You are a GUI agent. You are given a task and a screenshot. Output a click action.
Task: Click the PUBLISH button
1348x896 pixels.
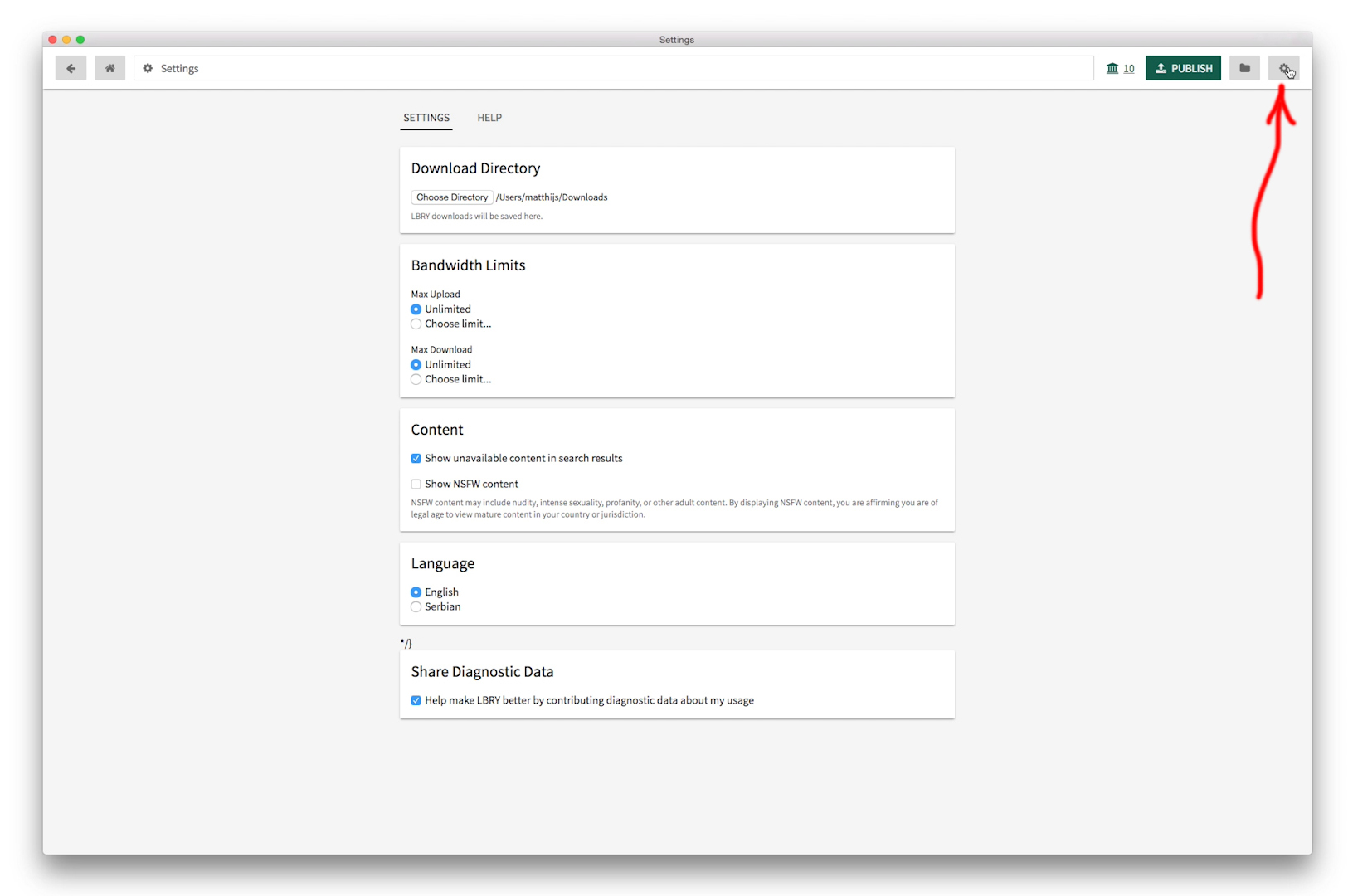(1183, 68)
